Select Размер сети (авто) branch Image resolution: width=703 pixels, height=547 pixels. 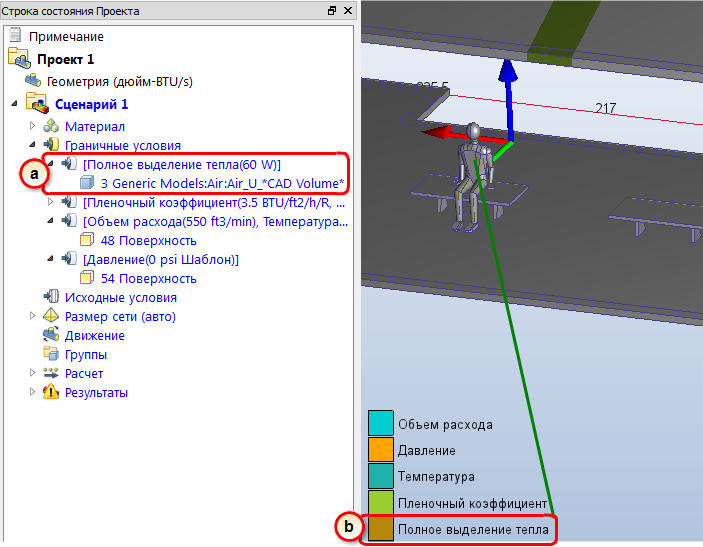pyautogui.click(x=120, y=317)
